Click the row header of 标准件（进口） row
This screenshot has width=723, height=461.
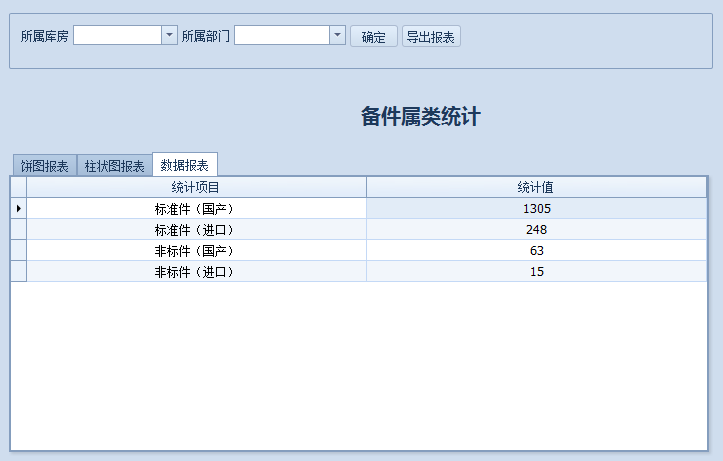(18, 230)
